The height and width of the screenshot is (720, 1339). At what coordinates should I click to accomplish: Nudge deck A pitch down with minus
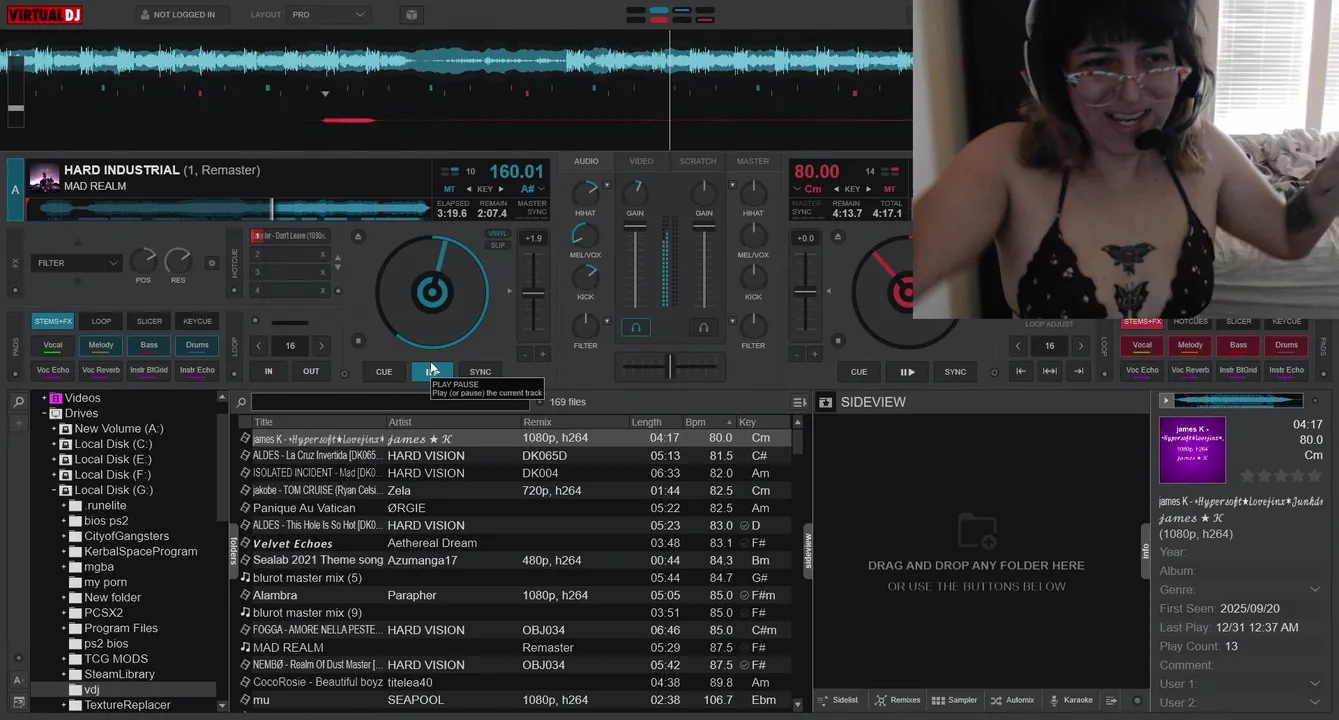tap(525, 354)
